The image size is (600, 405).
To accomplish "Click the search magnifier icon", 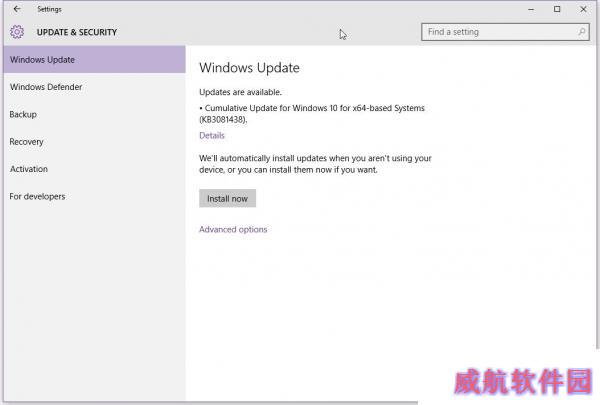I will pyautogui.click(x=581, y=32).
